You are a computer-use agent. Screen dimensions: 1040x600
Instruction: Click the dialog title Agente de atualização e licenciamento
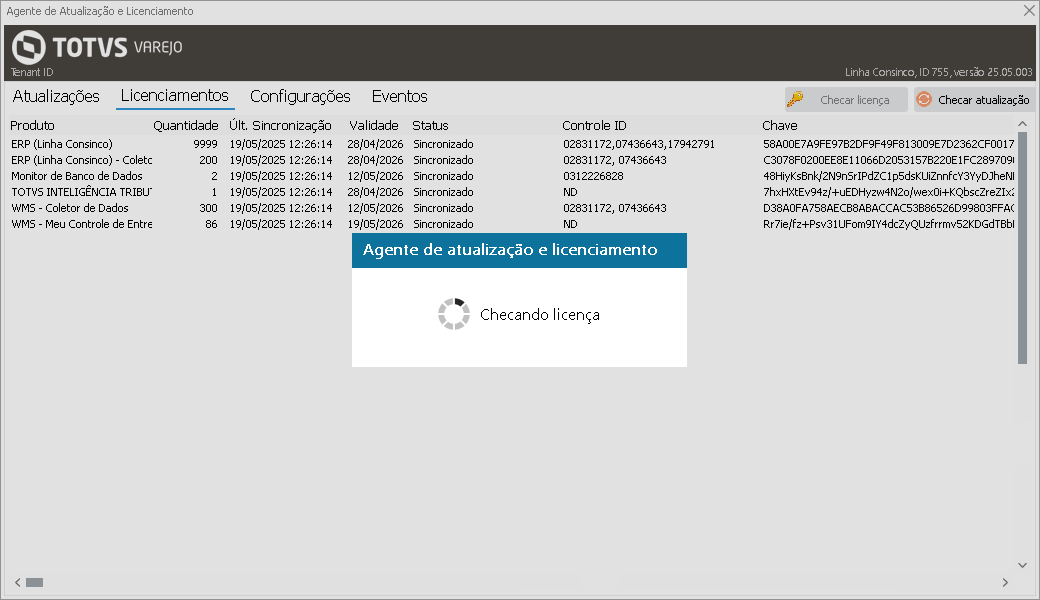pyautogui.click(x=510, y=249)
